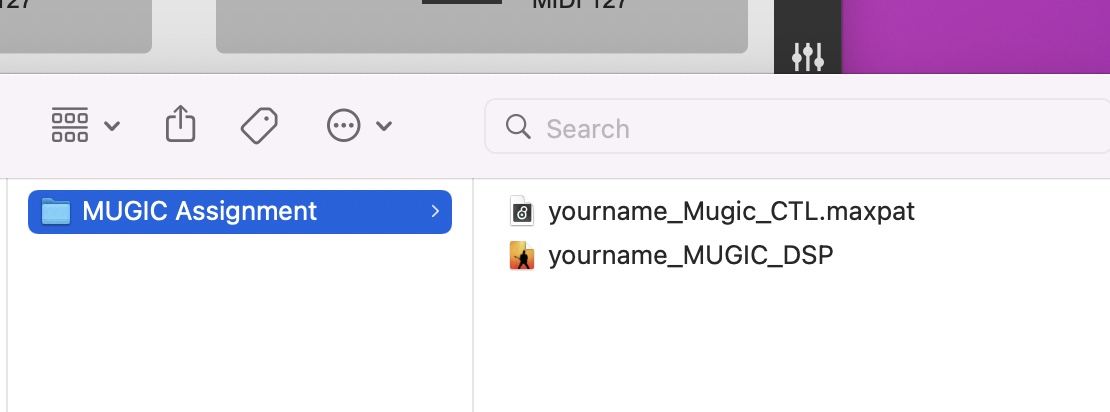Expand the Group view dropdown chevron
Image resolution: width=1110 pixels, height=412 pixels.
click(x=112, y=126)
